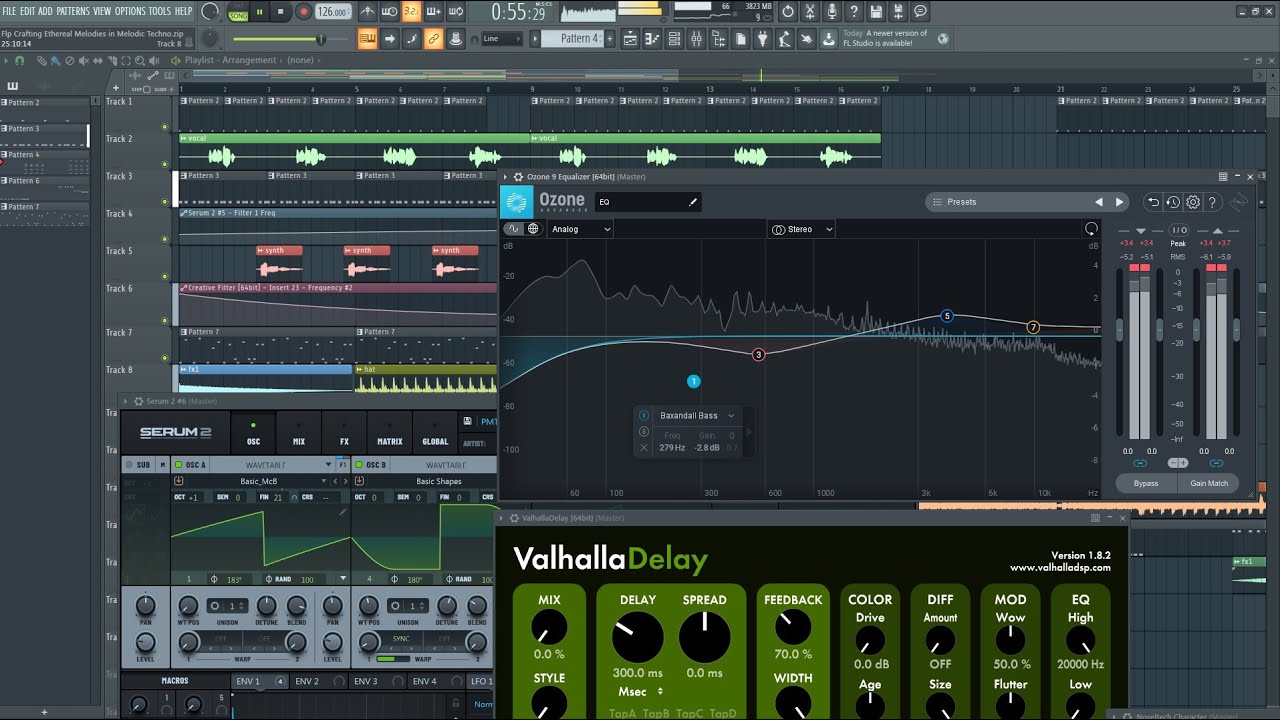1280x720 pixels.
Task: Click the Ozone Bypass button
Action: (x=1146, y=483)
